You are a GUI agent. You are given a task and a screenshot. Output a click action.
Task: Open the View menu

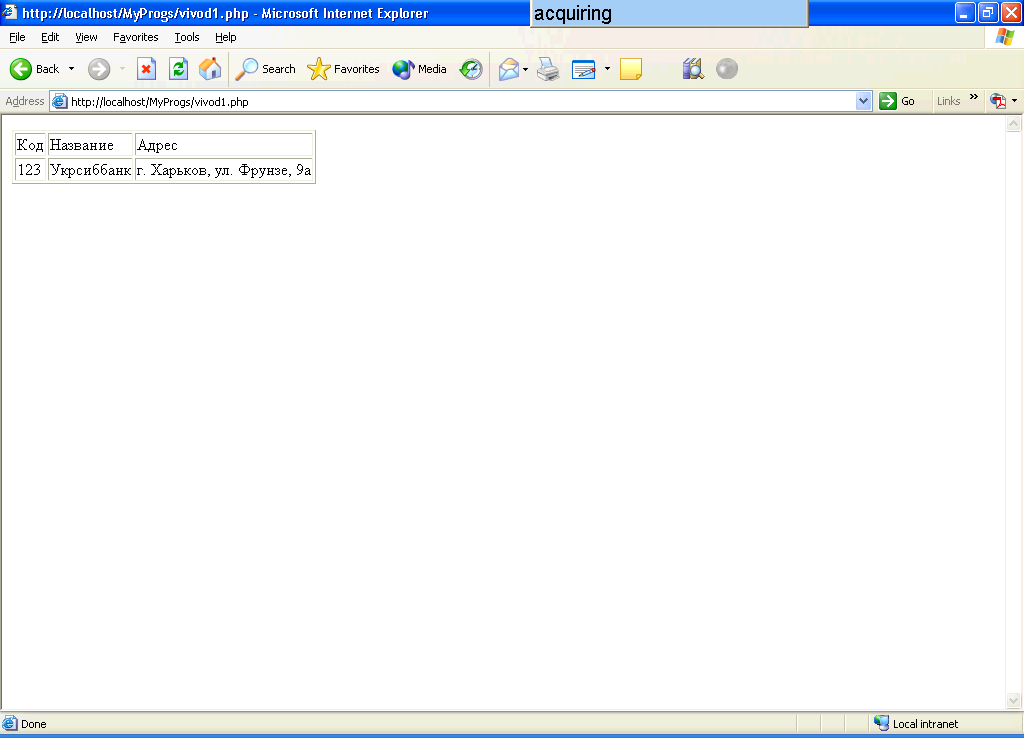(86, 37)
